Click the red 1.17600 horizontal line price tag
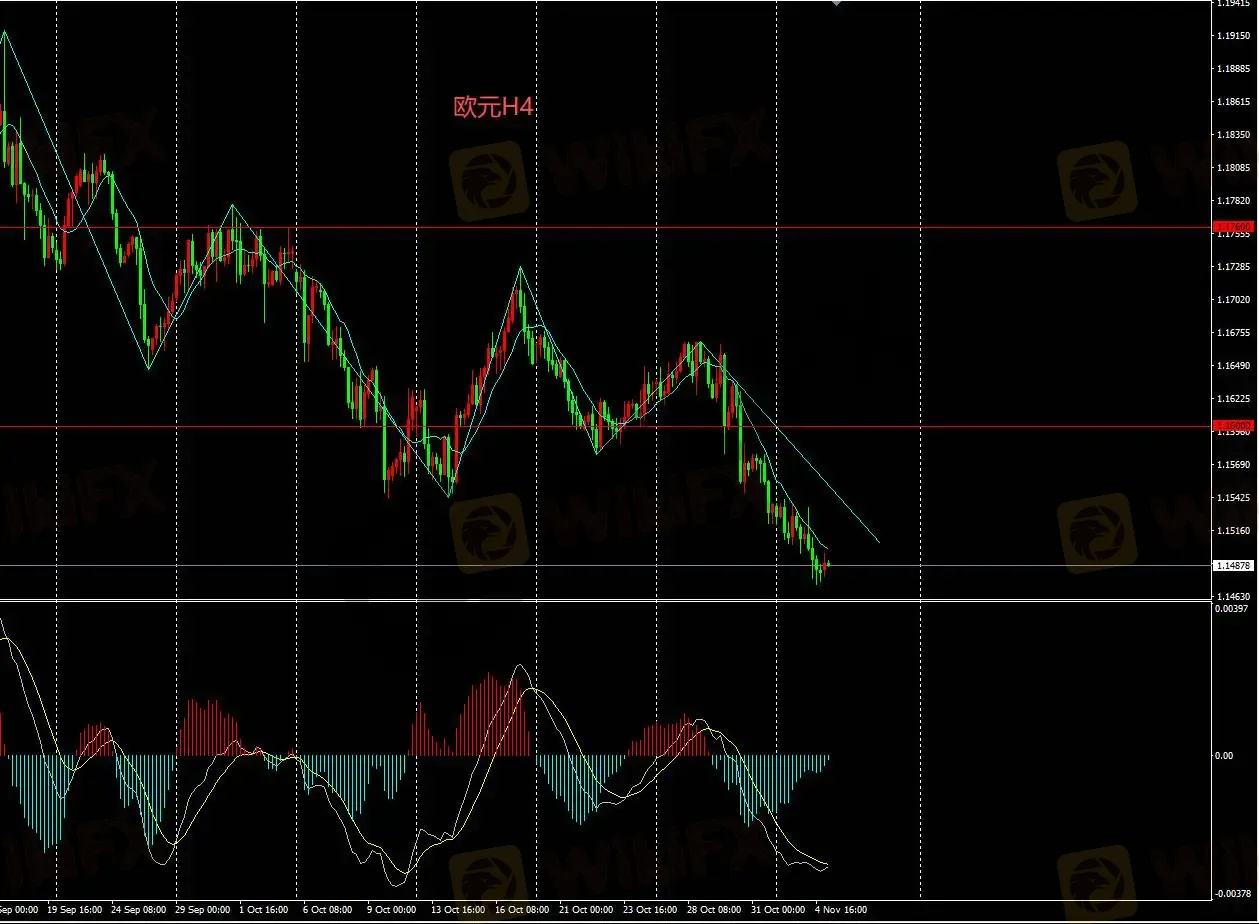The image size is (1259, 924). [1232, 227]
